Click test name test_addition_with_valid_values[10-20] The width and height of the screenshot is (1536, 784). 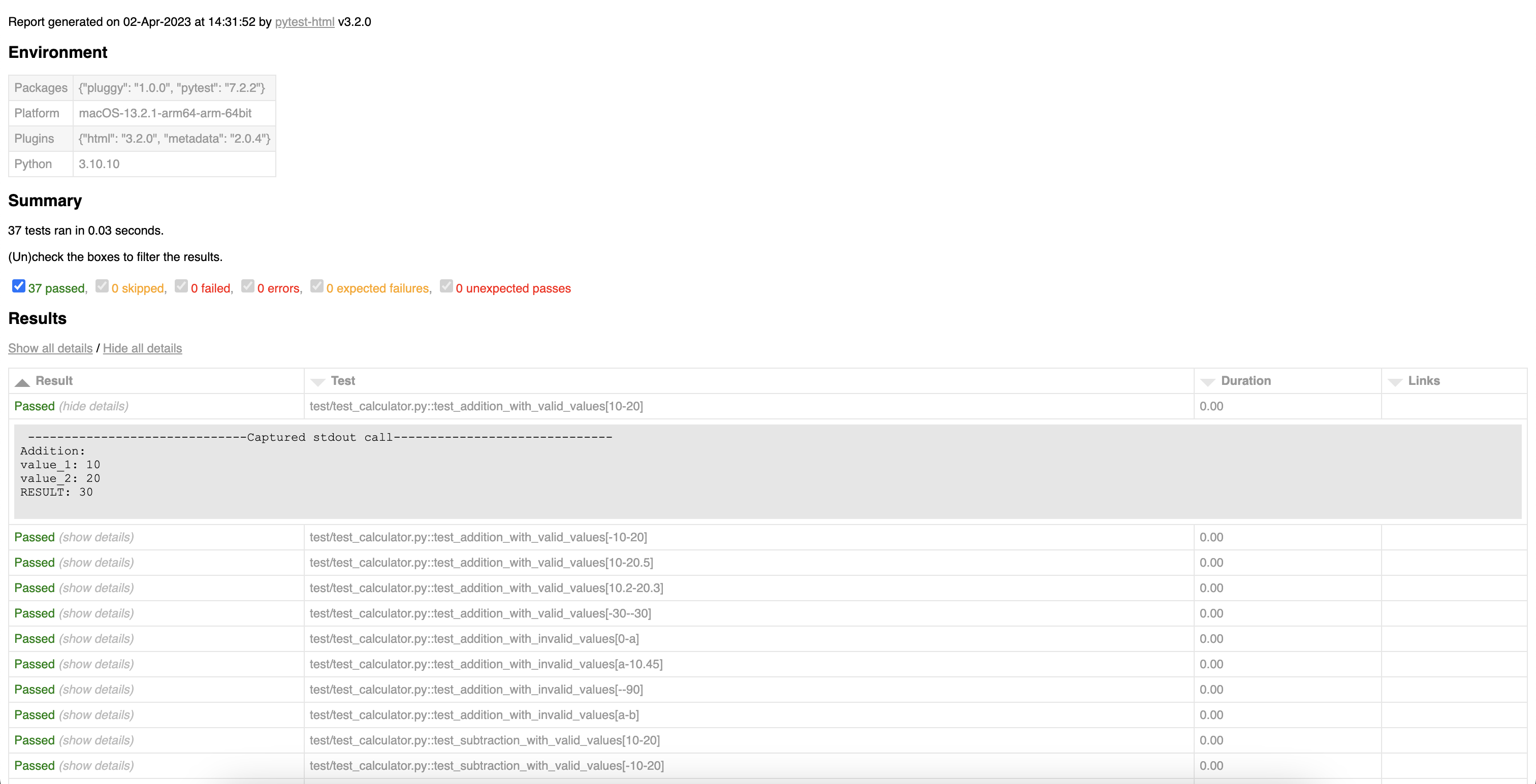tap(476, 406)
